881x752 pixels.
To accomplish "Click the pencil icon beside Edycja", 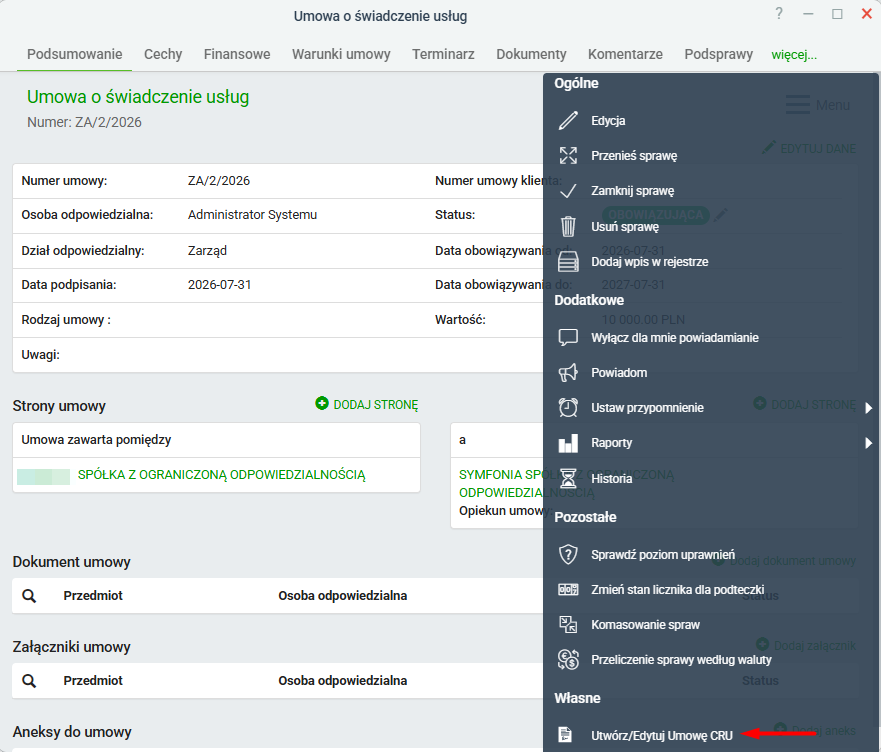I will coord(568,120).
